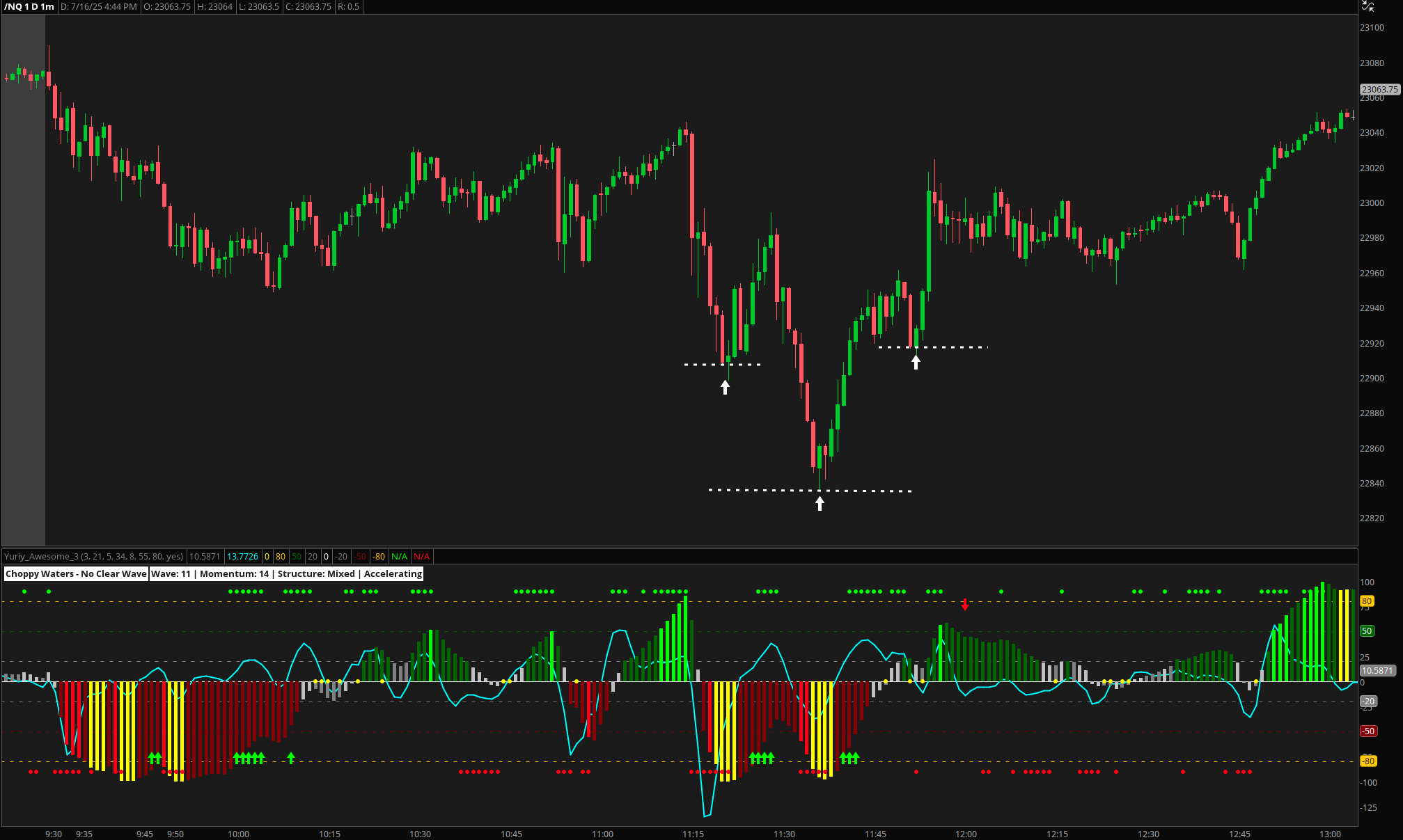Viewport: 1403px width, 840px height.
Task: Click the range value R: 0.5
Action: [x=348, y=6]
